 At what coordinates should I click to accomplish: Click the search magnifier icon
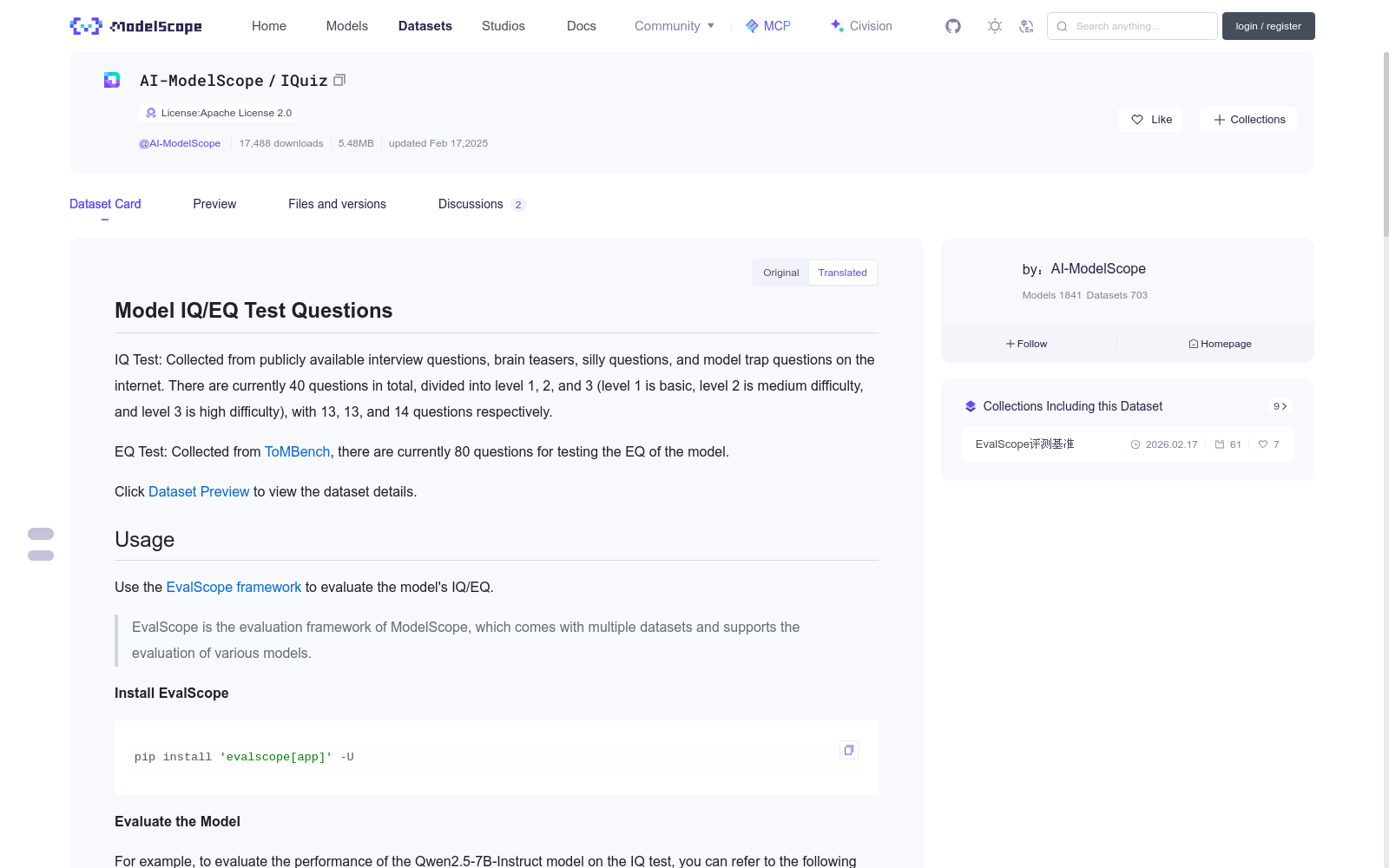click(x=1062, y=26)
